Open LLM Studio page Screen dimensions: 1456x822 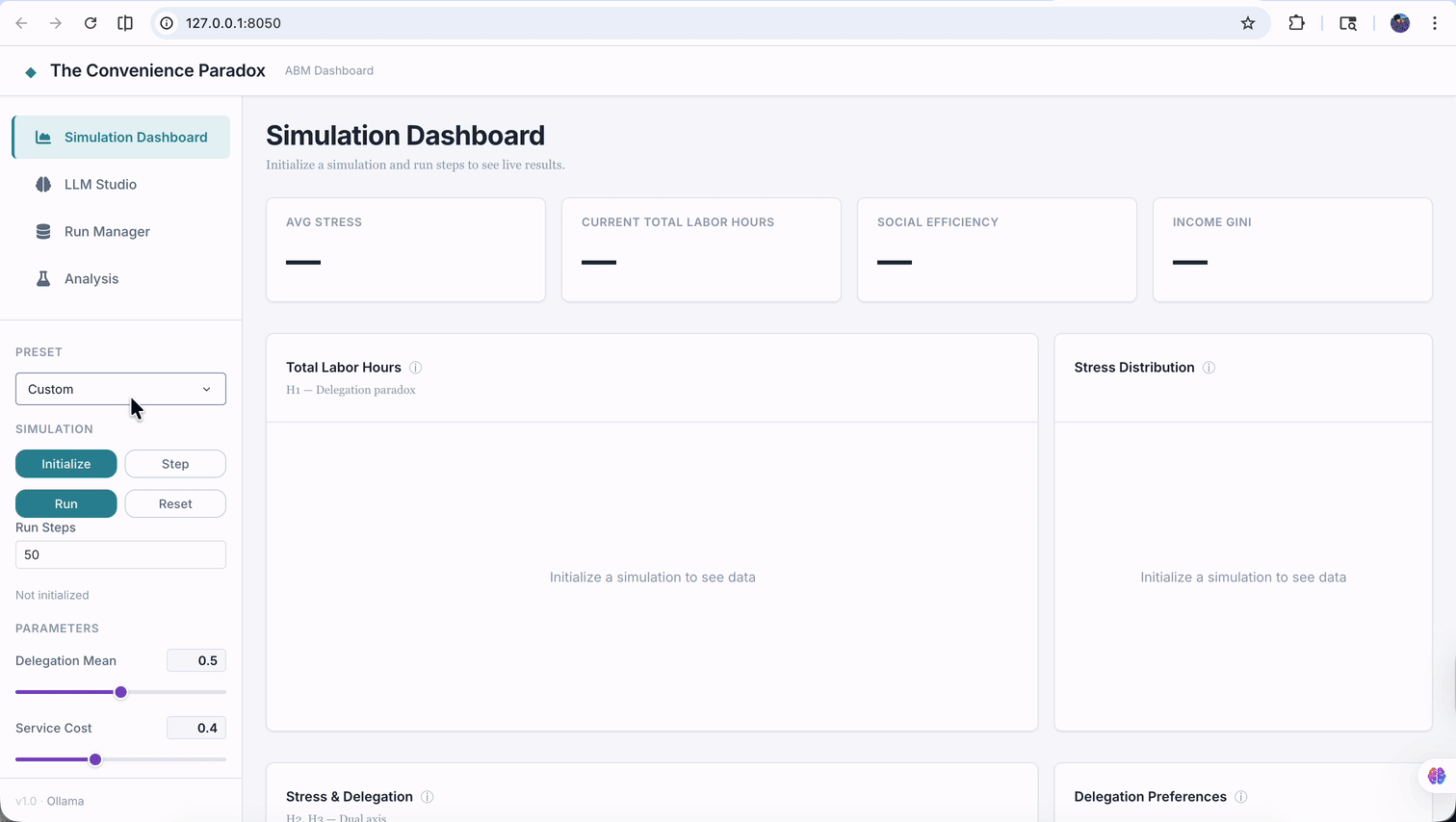pos(121,184)
